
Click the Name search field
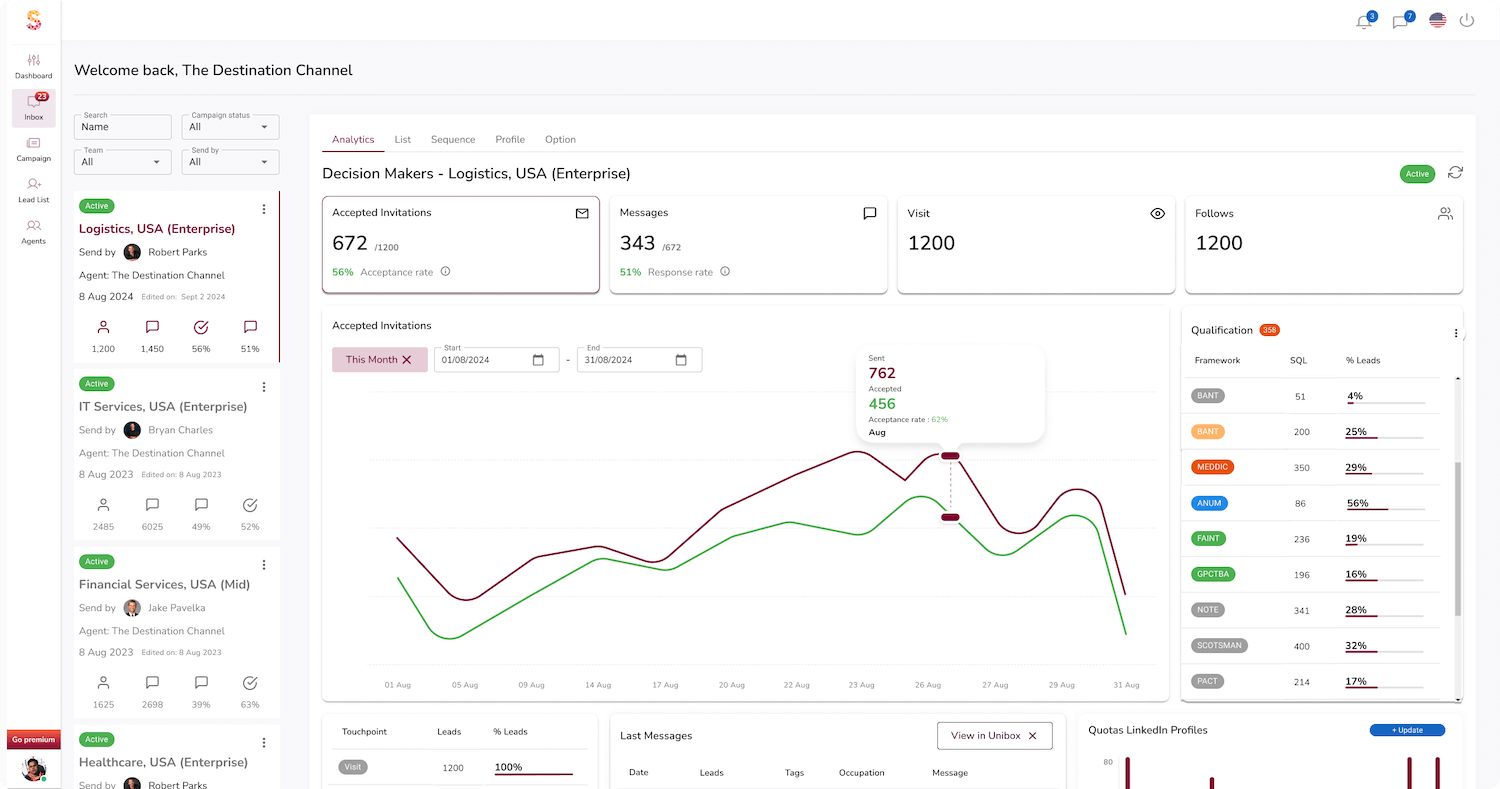(122, 126)
